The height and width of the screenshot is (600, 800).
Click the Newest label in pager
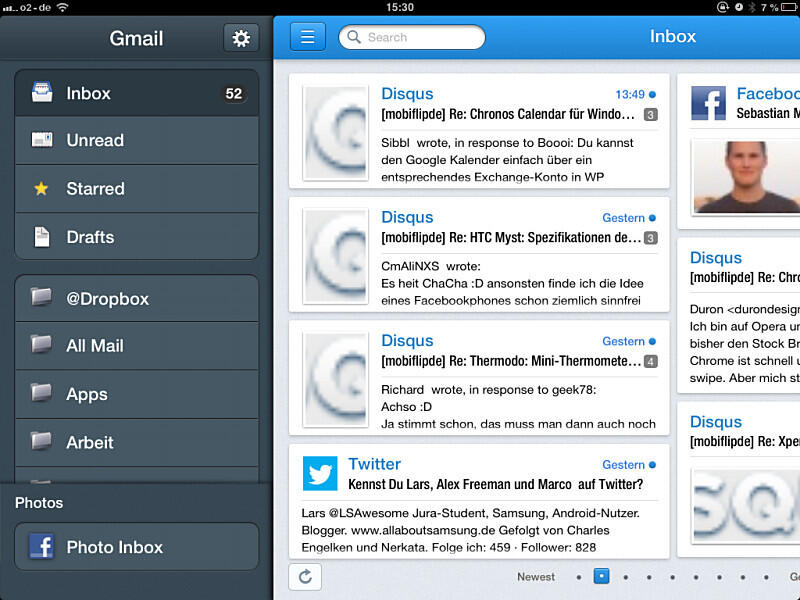click(536, 577)
